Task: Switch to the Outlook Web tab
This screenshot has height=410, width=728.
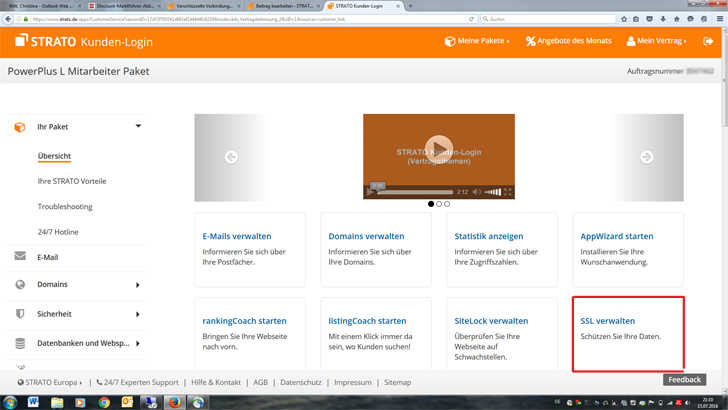Action: click(x=43, y=6)
